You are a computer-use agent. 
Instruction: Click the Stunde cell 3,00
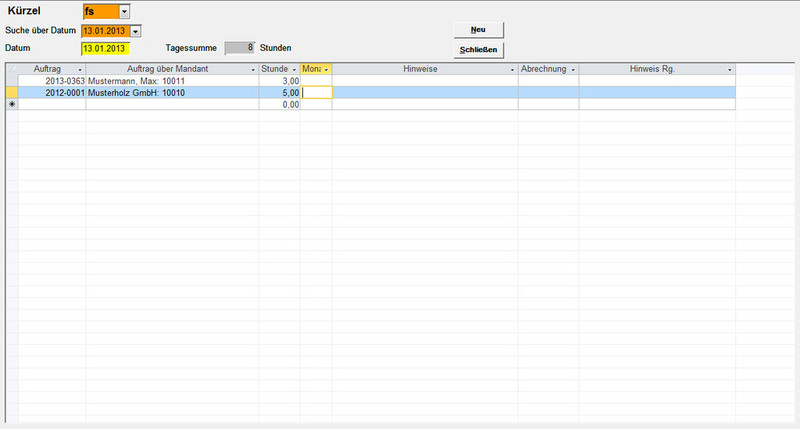280,81
